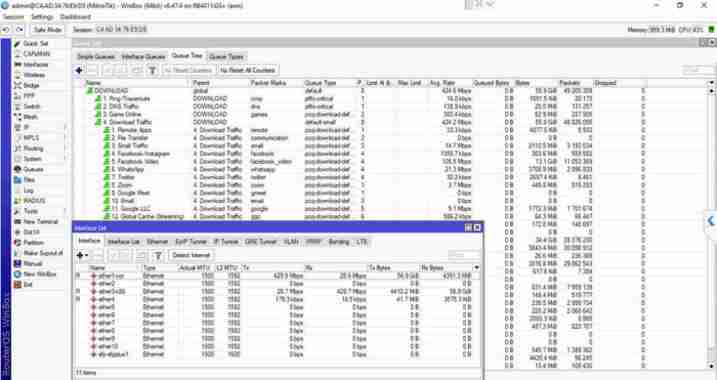
Task: Open the Session menu
Action: [x=13, y=17]
